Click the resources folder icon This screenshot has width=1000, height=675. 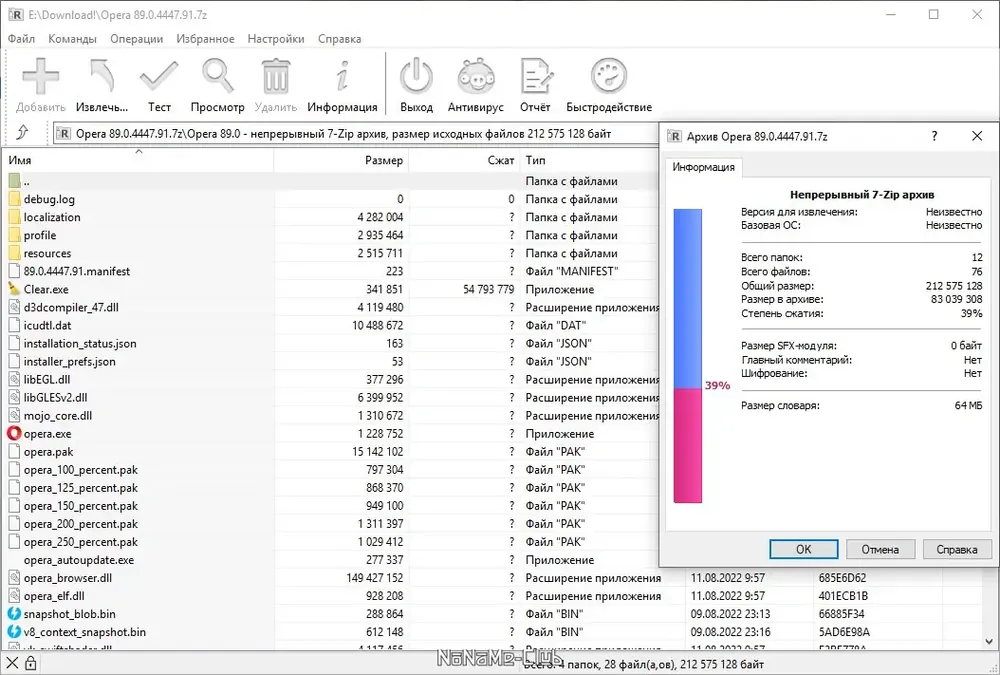coord(14,253)
